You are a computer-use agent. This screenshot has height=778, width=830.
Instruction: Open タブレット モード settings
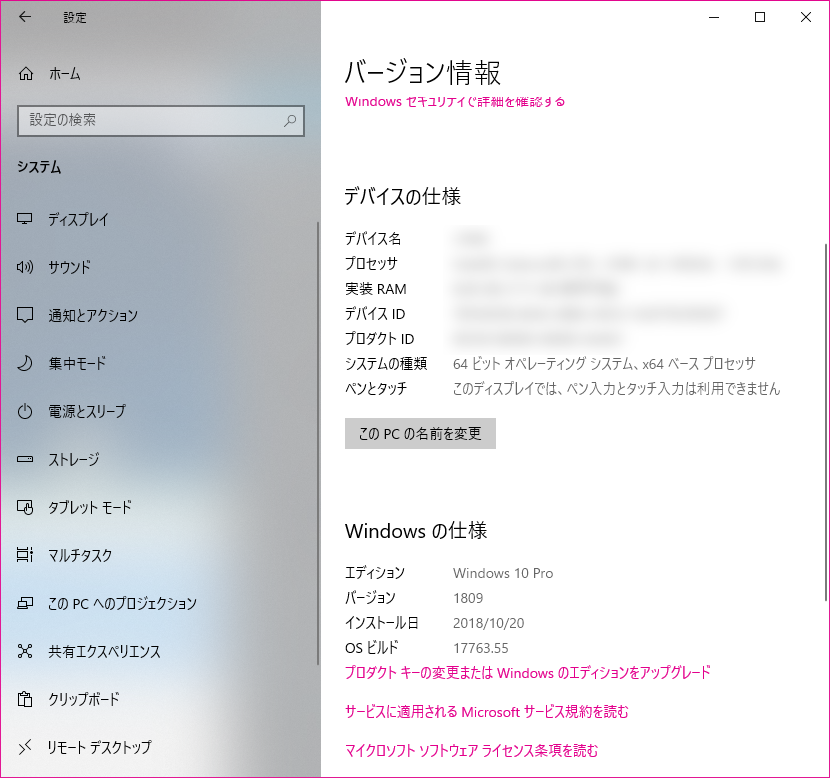(x=90, y=507)
